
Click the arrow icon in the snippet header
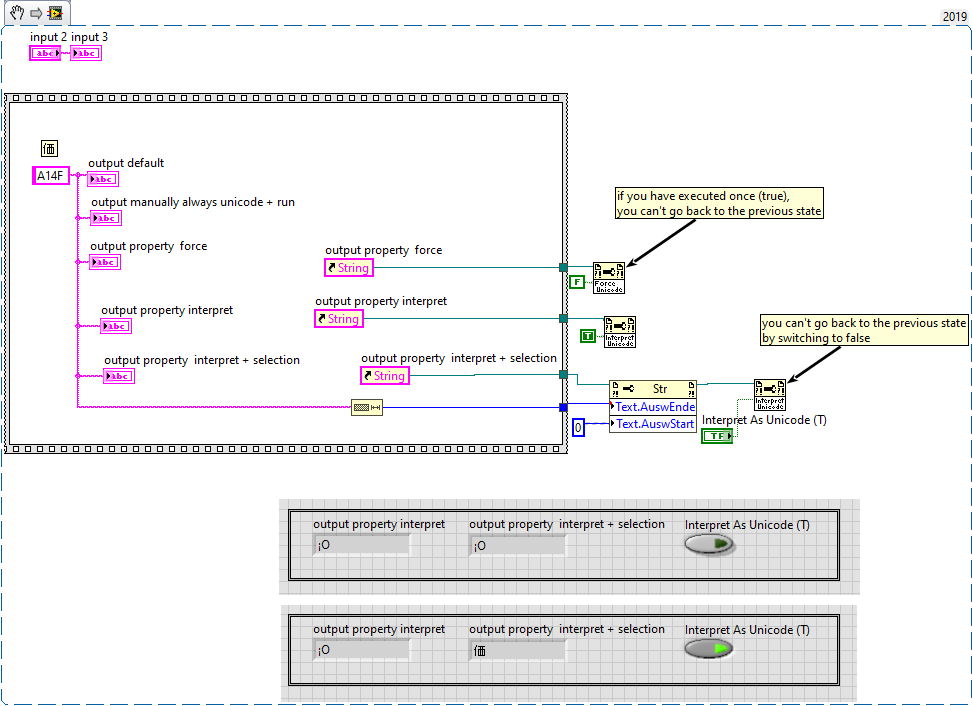coord(35,13)
